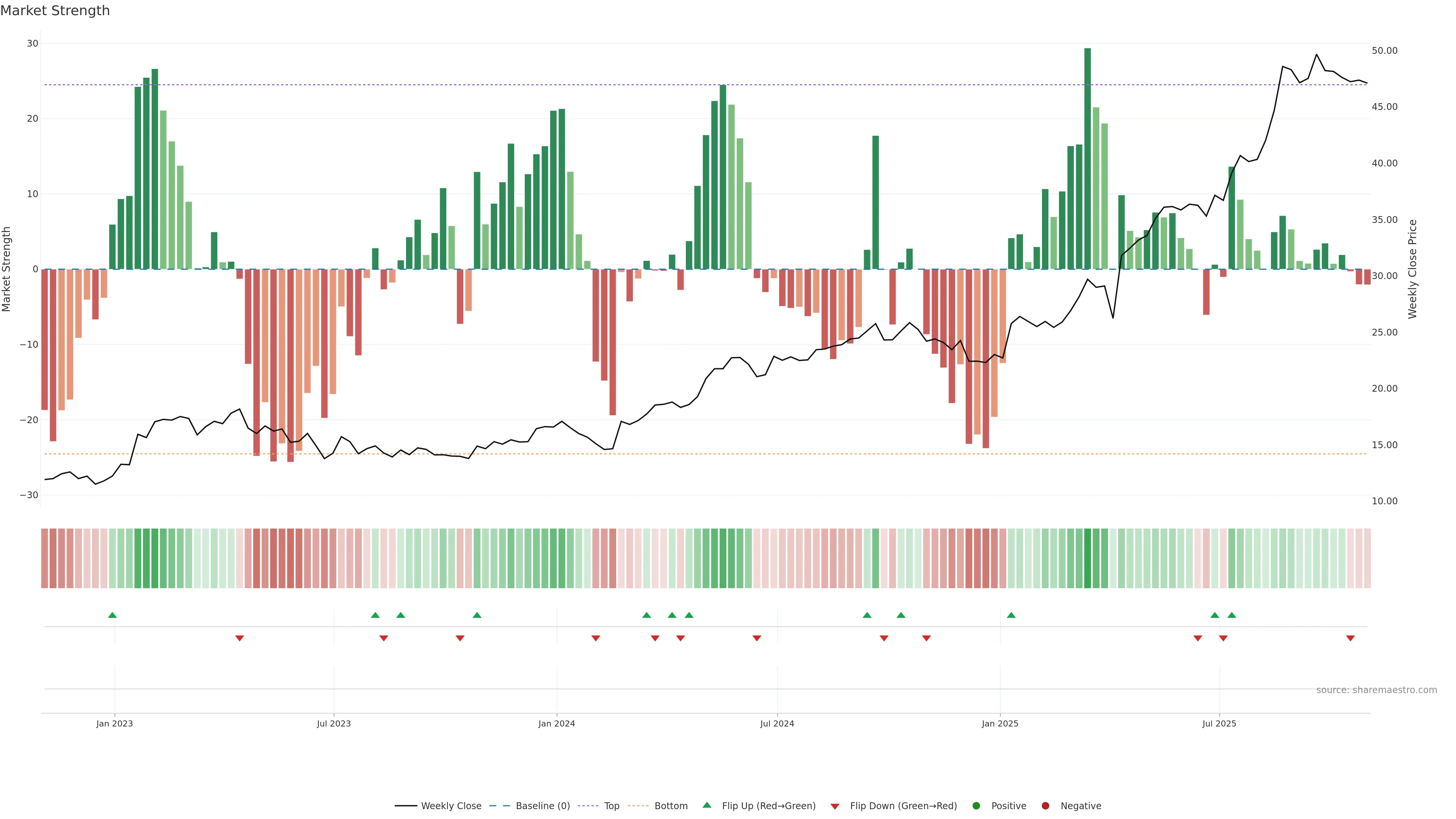Click the Jul 2023 x-axis label

(334, 723)
